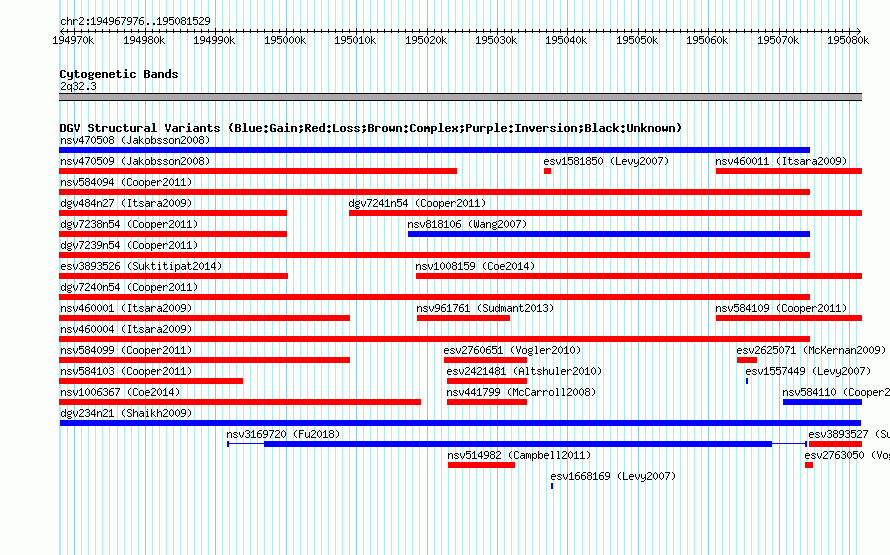Open the nsv460004 (Itsara2009) variant
Screen dimensions: 890x555
(126, 329)
